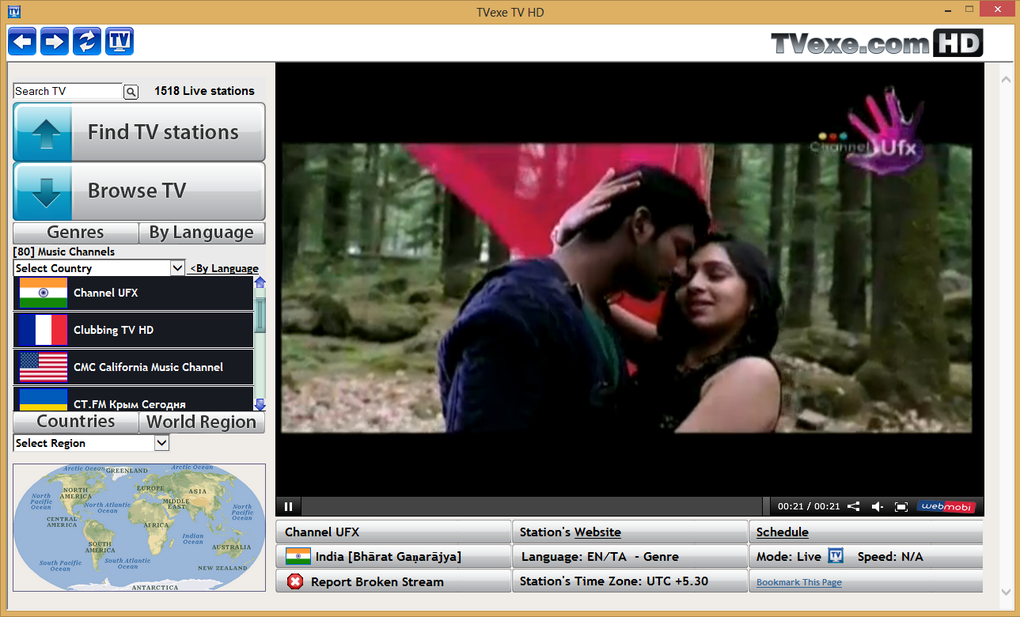Viewport: 1020px width, 617px height.
Task: Pause the video playback
Action: click(x=289, y=506)
